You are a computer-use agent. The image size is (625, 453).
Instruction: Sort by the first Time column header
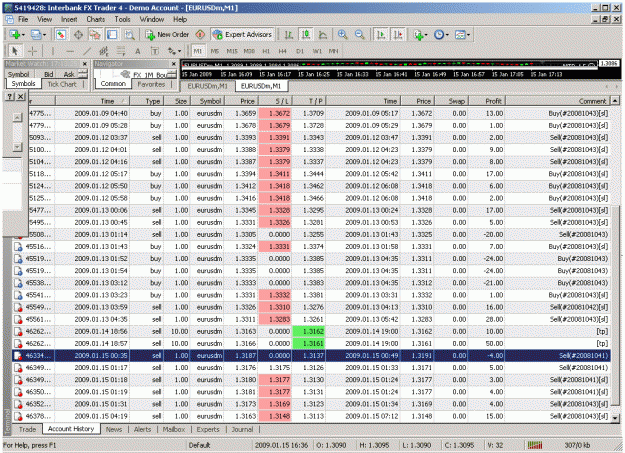pos(93,101)
